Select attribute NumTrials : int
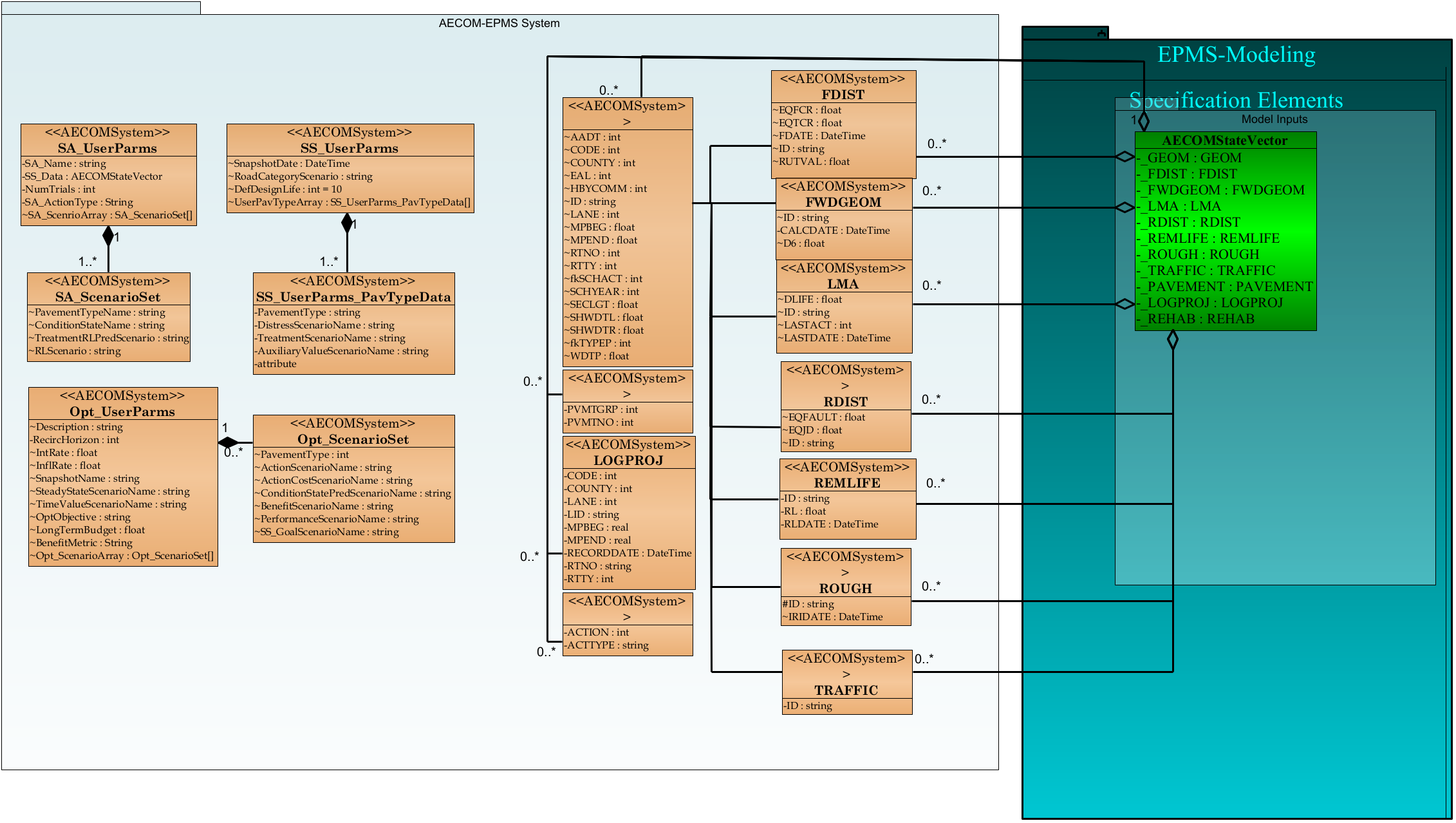The image size is (1456, 823). click(59, 189)
